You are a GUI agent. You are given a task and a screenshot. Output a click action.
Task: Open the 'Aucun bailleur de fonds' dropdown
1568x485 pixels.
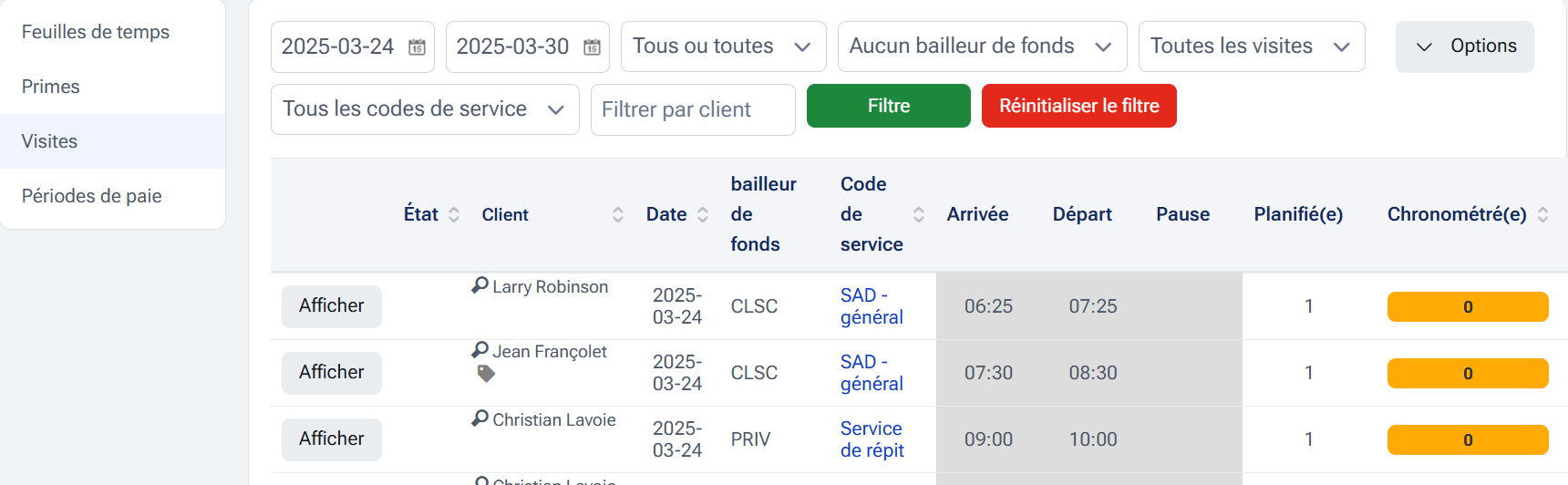[x=982, y=46]
